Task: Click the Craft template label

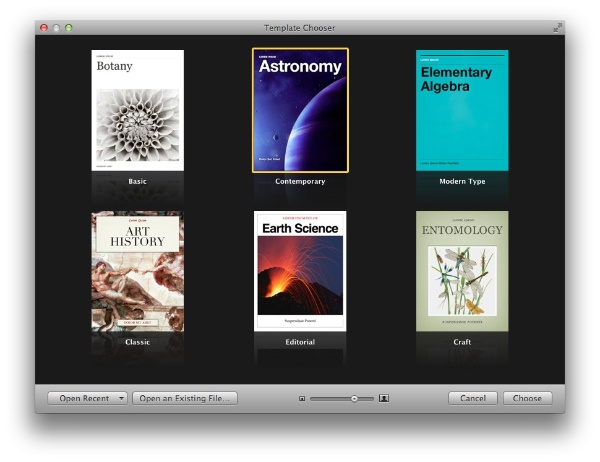Action: (462, 342)
